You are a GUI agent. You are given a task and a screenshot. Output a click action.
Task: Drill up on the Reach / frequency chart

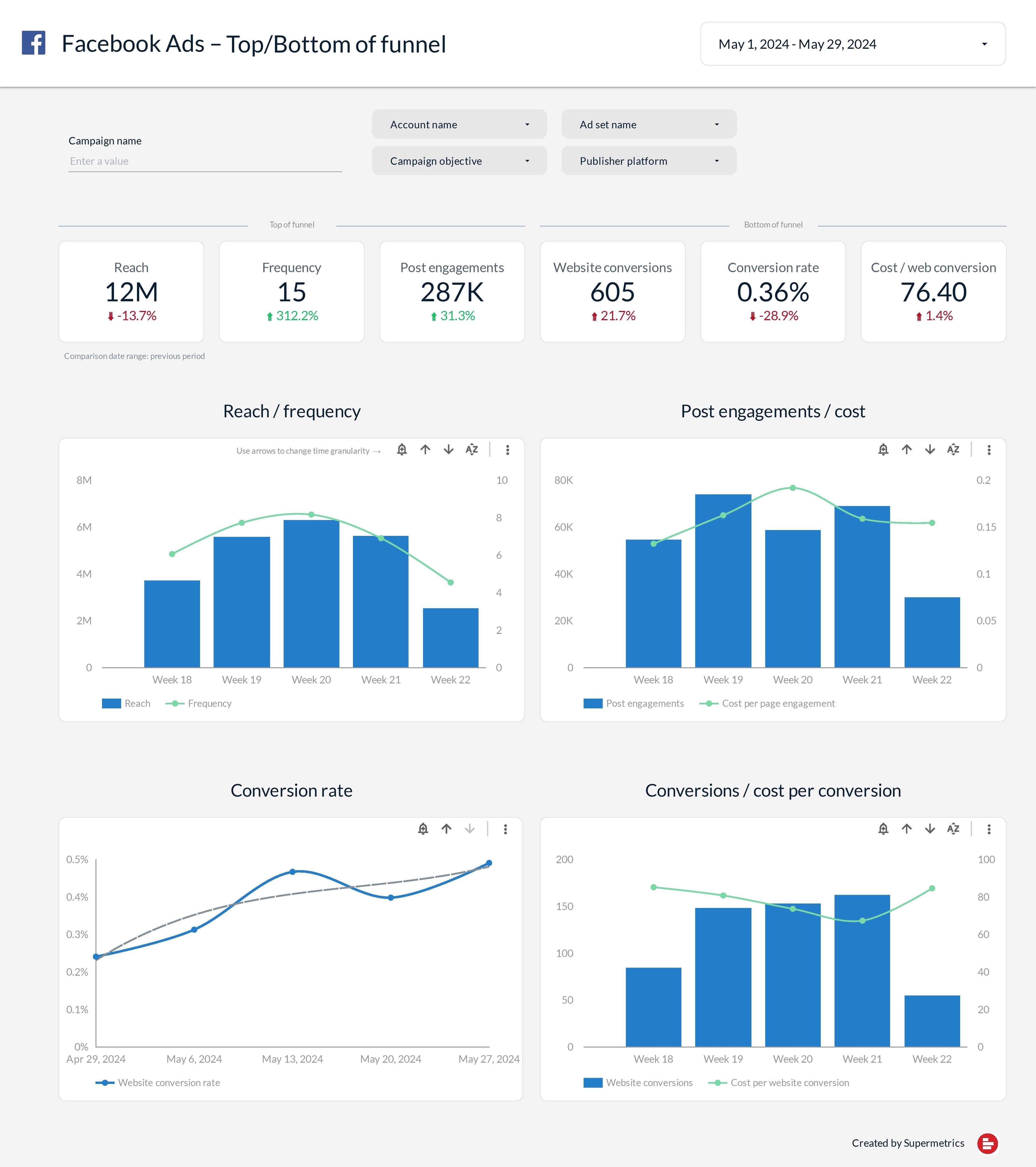click(425, 450)
